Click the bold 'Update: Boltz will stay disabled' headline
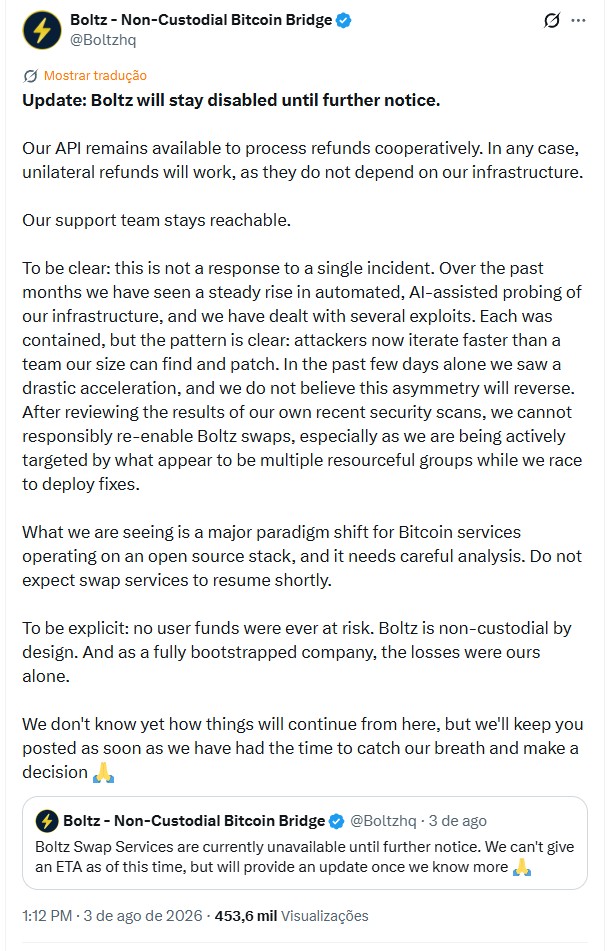614x951 pixels. pyautogui.click(x=231, y=100)
